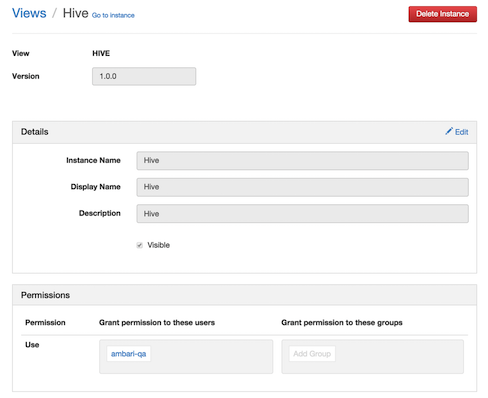The height and width of the screenshot is (398, 488).
Task: Click the red Delete Instance button
Action: 443,14
